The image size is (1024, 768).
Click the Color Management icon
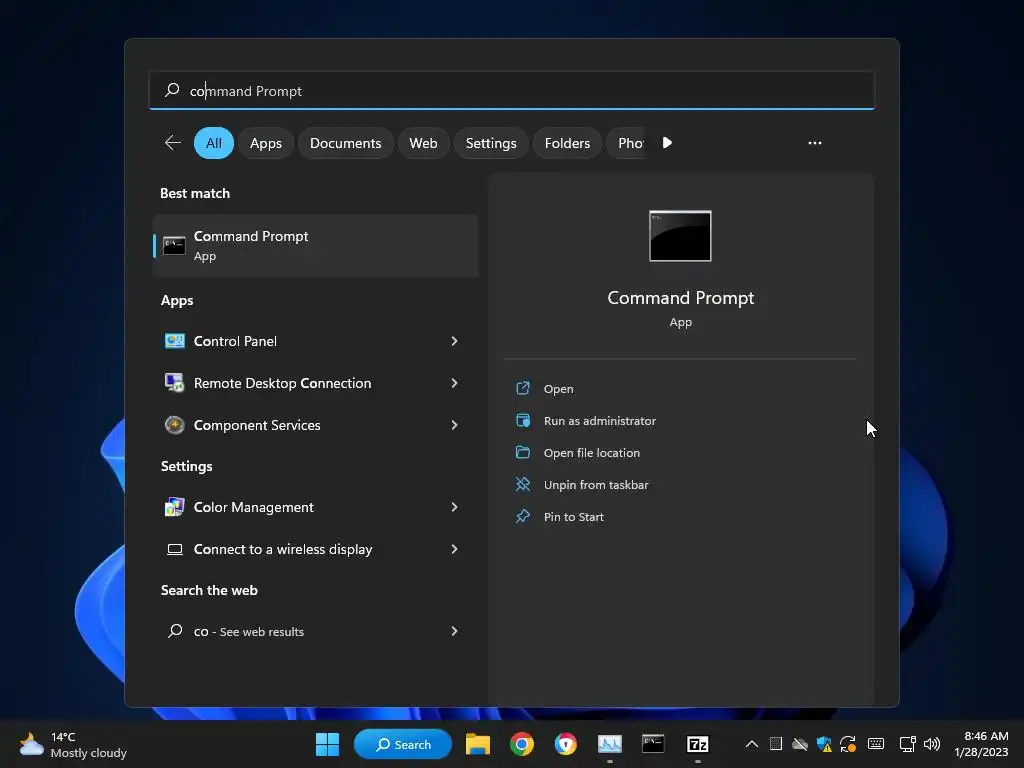pos(174,507)
